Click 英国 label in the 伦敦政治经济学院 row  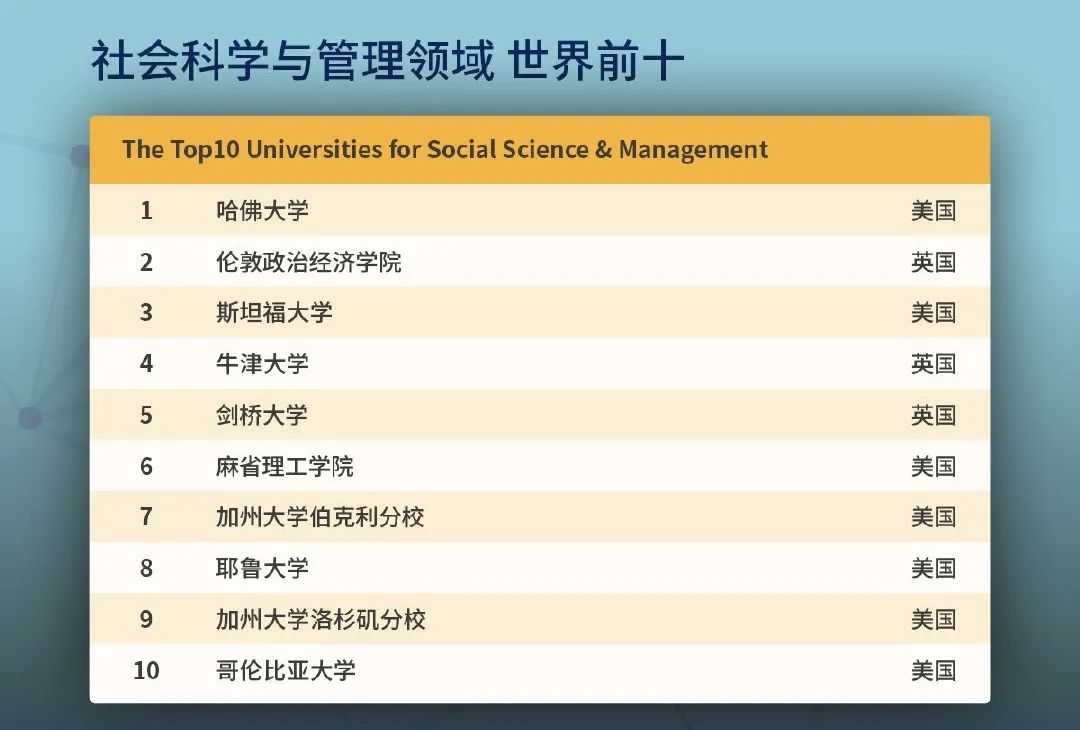pos(933,262)
